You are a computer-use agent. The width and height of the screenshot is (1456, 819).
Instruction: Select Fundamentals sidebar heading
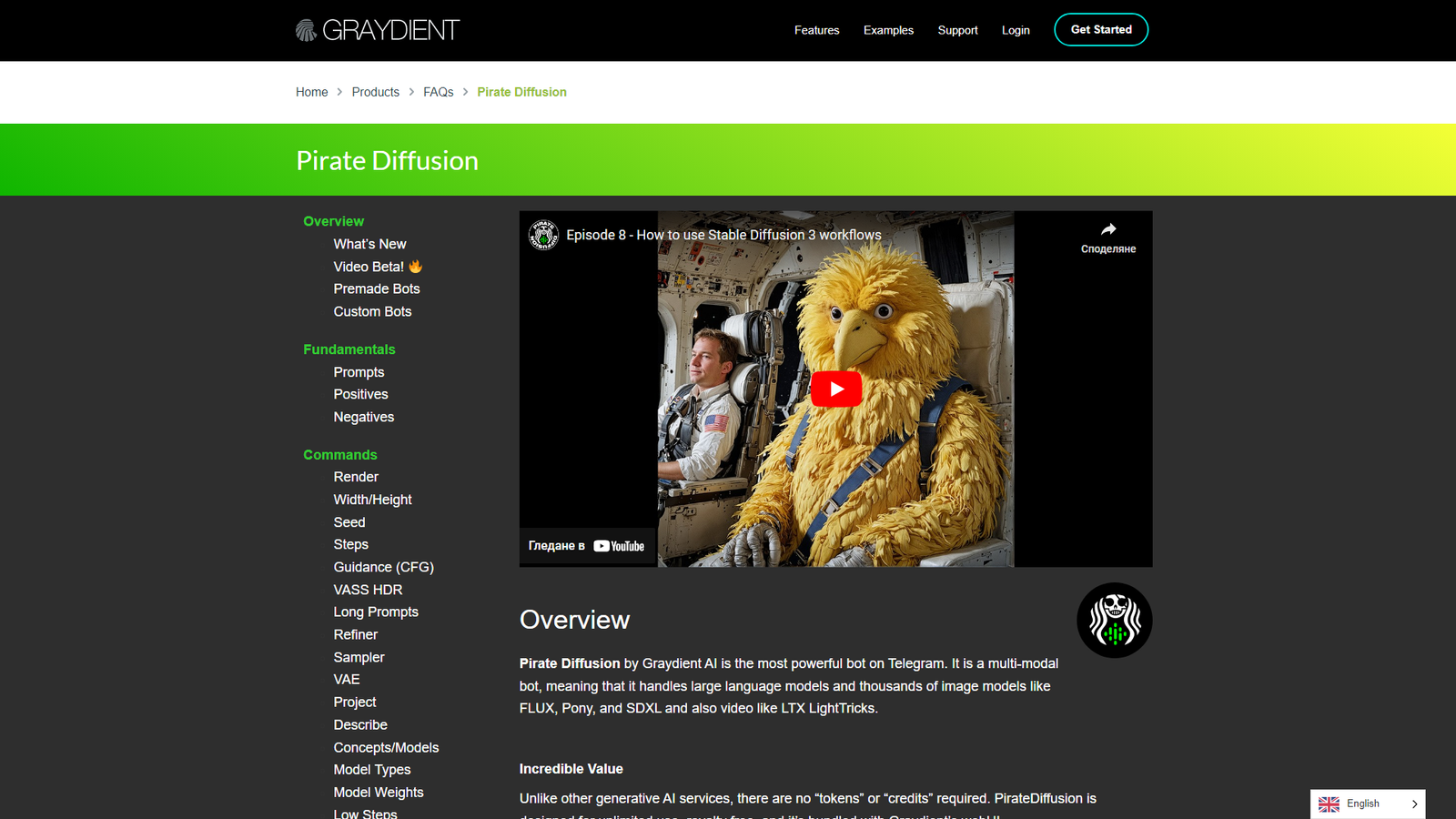349,349
